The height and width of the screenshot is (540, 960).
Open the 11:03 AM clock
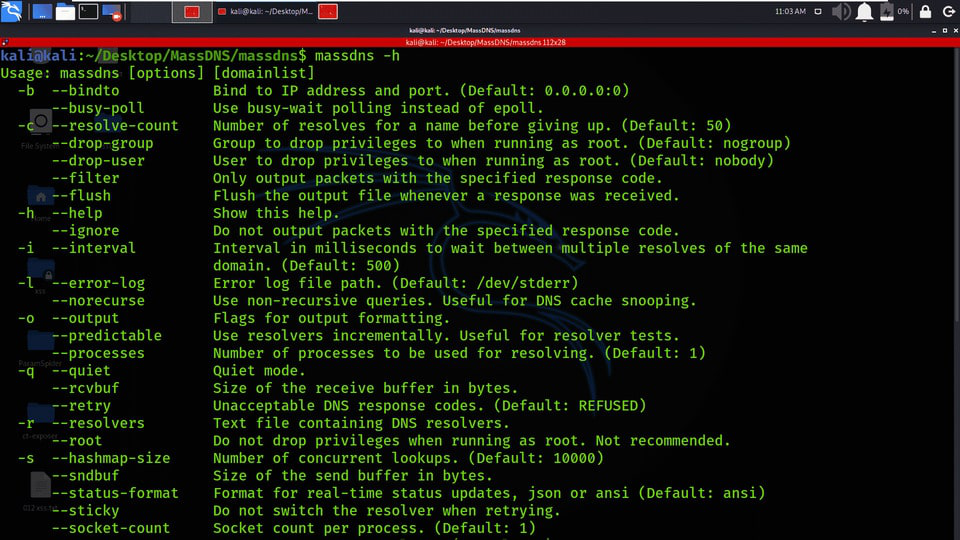[x=790, y=12]
